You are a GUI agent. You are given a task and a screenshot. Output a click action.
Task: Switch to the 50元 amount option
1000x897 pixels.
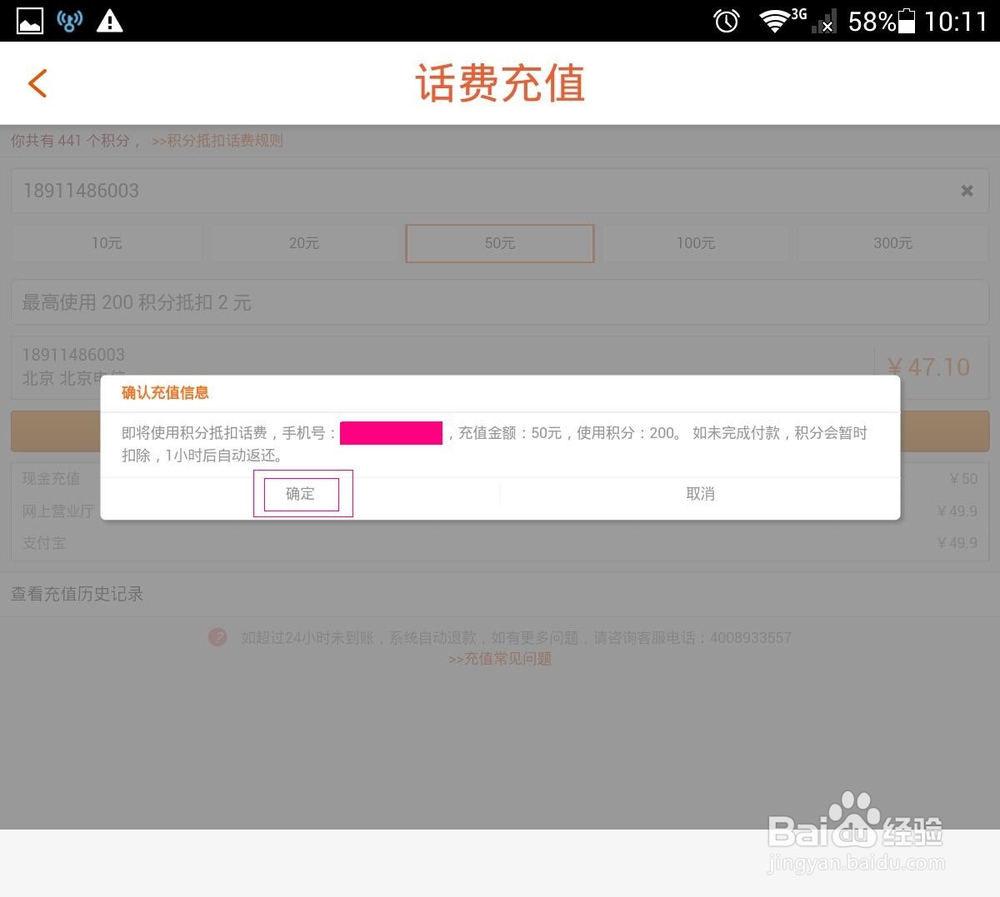pos(500,243)
